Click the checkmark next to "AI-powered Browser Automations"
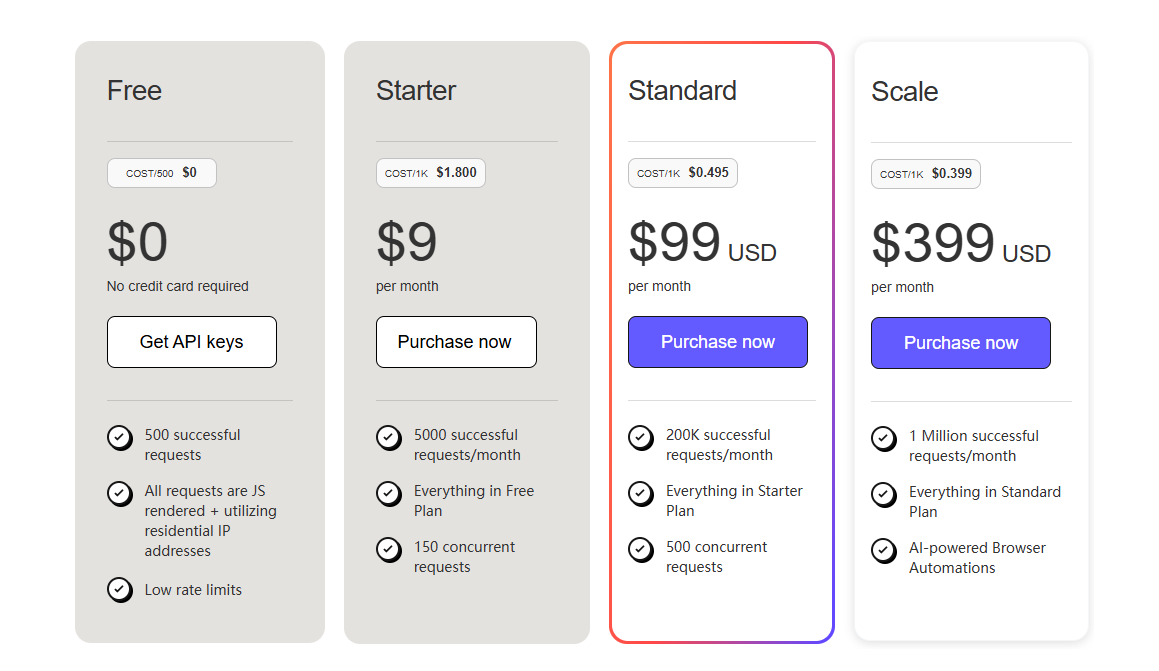The width and height of the screenshot is (1159, 671). pyautogui.click(x=883, y=550)
